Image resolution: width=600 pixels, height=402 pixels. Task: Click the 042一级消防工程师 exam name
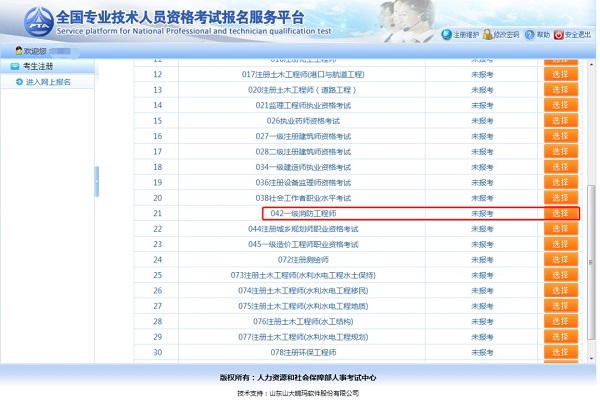(303, 213)
